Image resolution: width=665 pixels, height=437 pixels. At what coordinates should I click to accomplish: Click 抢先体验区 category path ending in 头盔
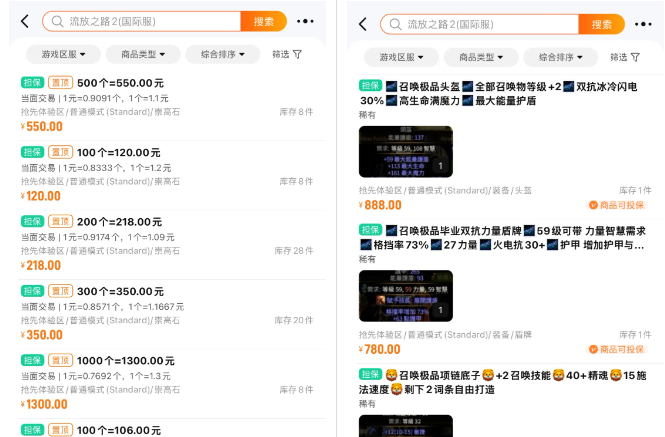click(445, 190)
